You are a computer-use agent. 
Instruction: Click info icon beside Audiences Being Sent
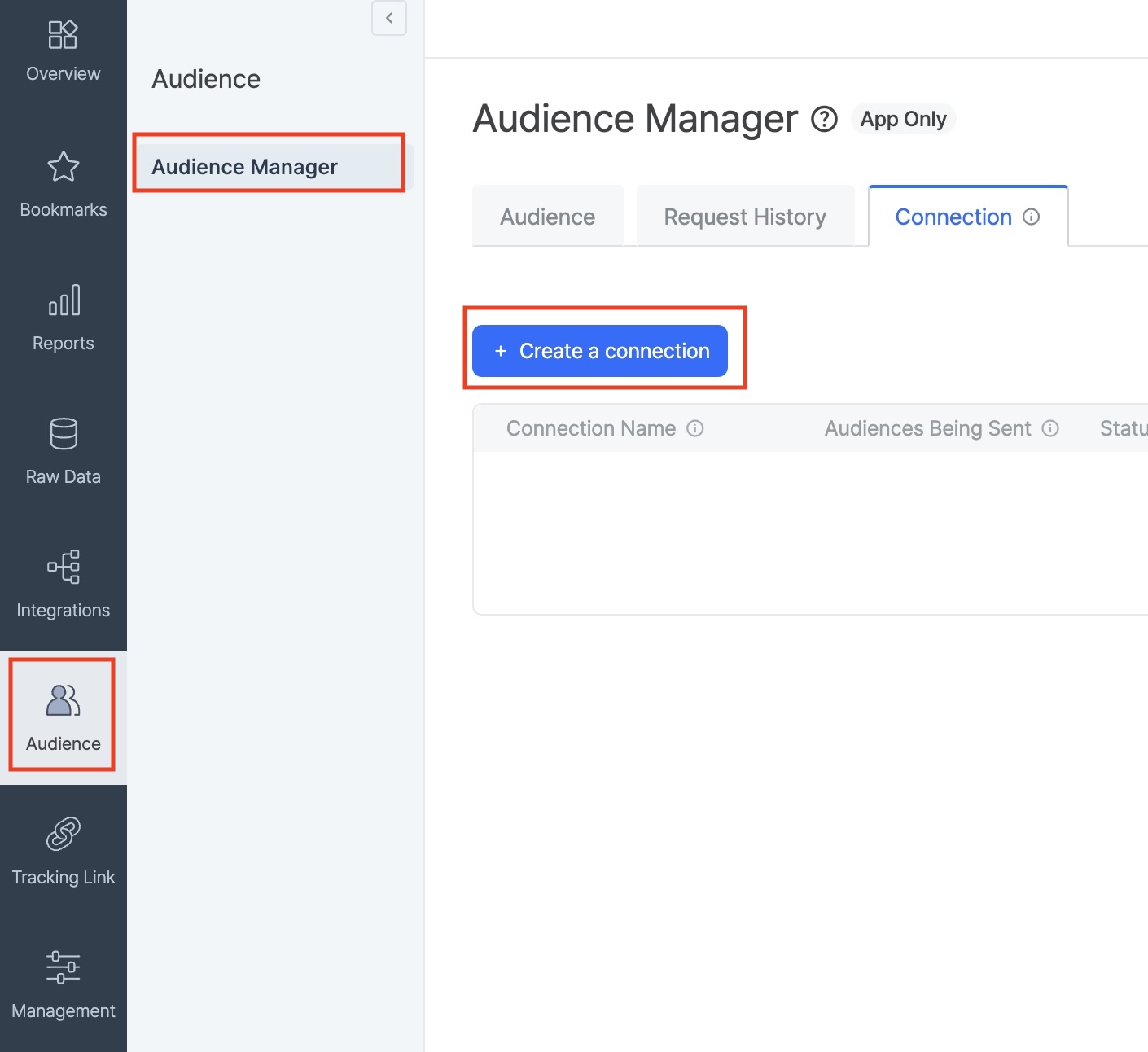pyautogui.click(x=1050, y=428)
